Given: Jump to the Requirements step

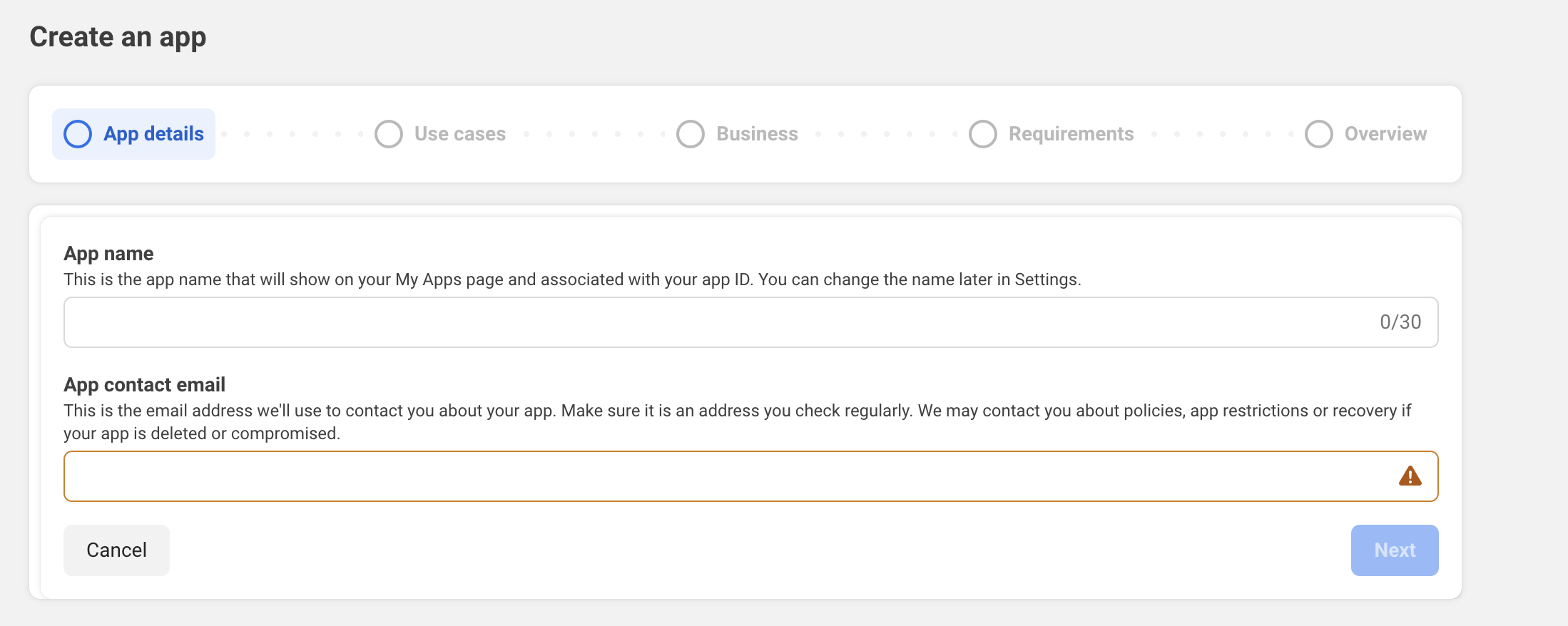Looking at the screenshot, I should [1051, 134].
